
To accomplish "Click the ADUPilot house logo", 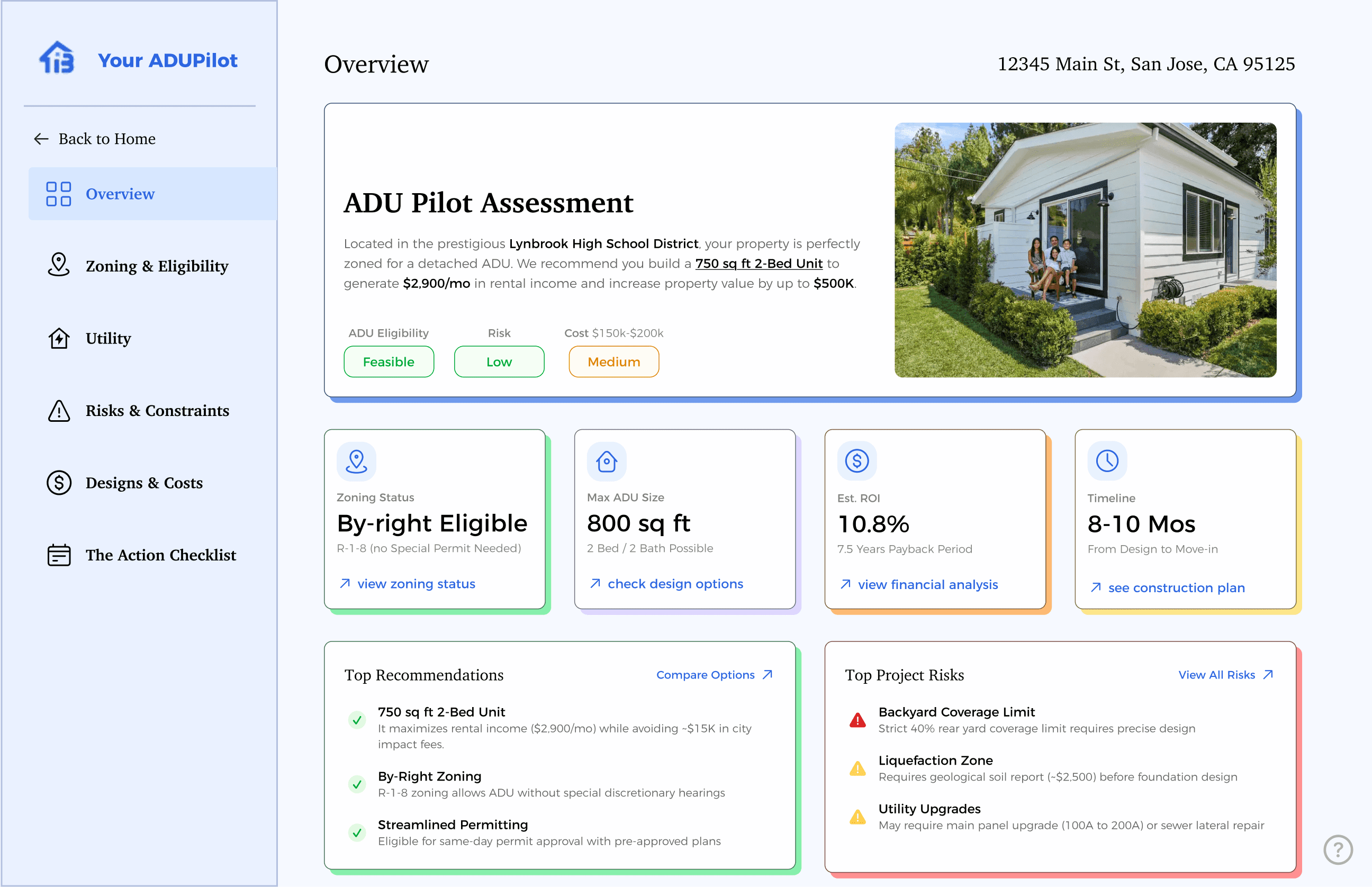I will [x=58, y=58].
